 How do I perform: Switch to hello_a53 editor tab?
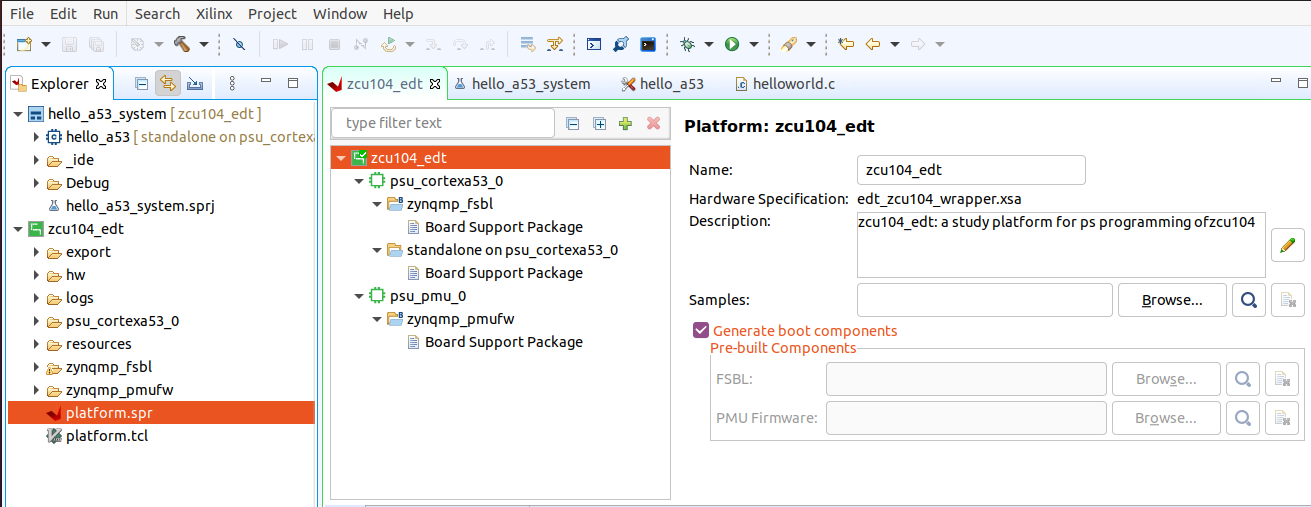pos(662,84)
